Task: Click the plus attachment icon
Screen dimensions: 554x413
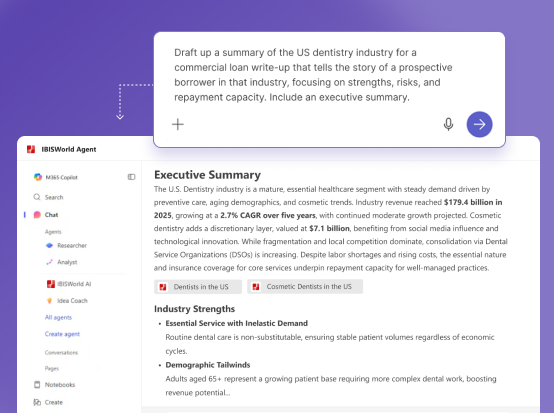Action: point(178,124)
